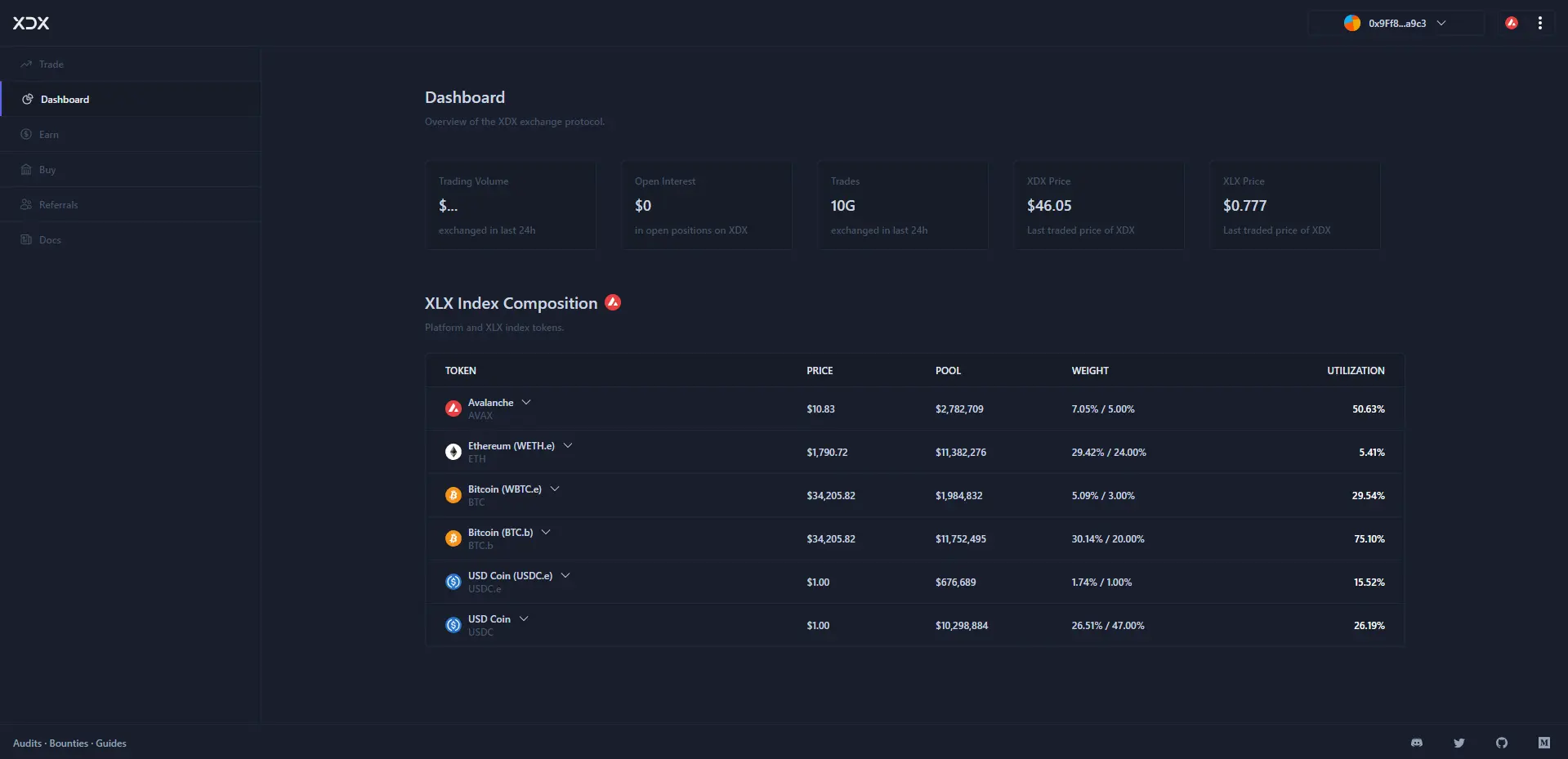Image resolution: width=1568 pixels, height=759 pixels.
Task: Click Avalanche badge beside XLX Index Composition
Action: 613,302
